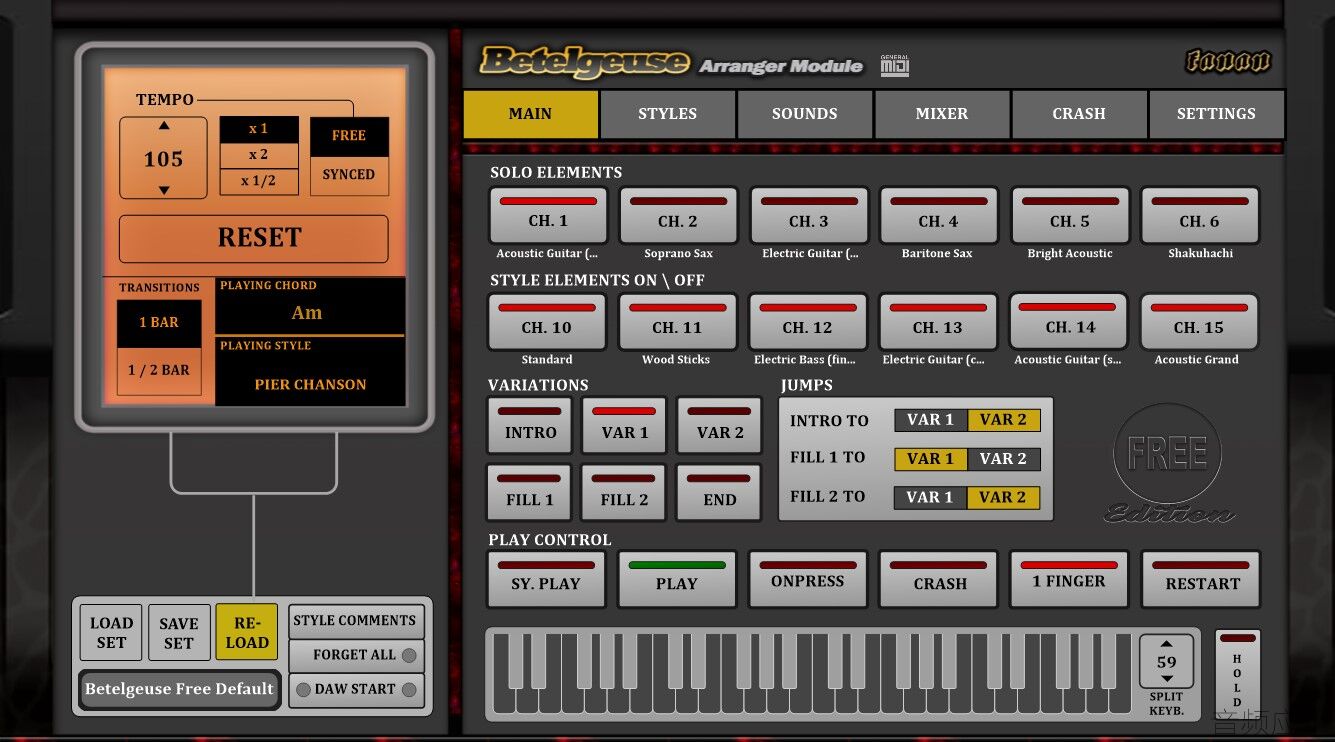Click the PLAY button
Screen dimensions: 1335x742
coord(677,579)
